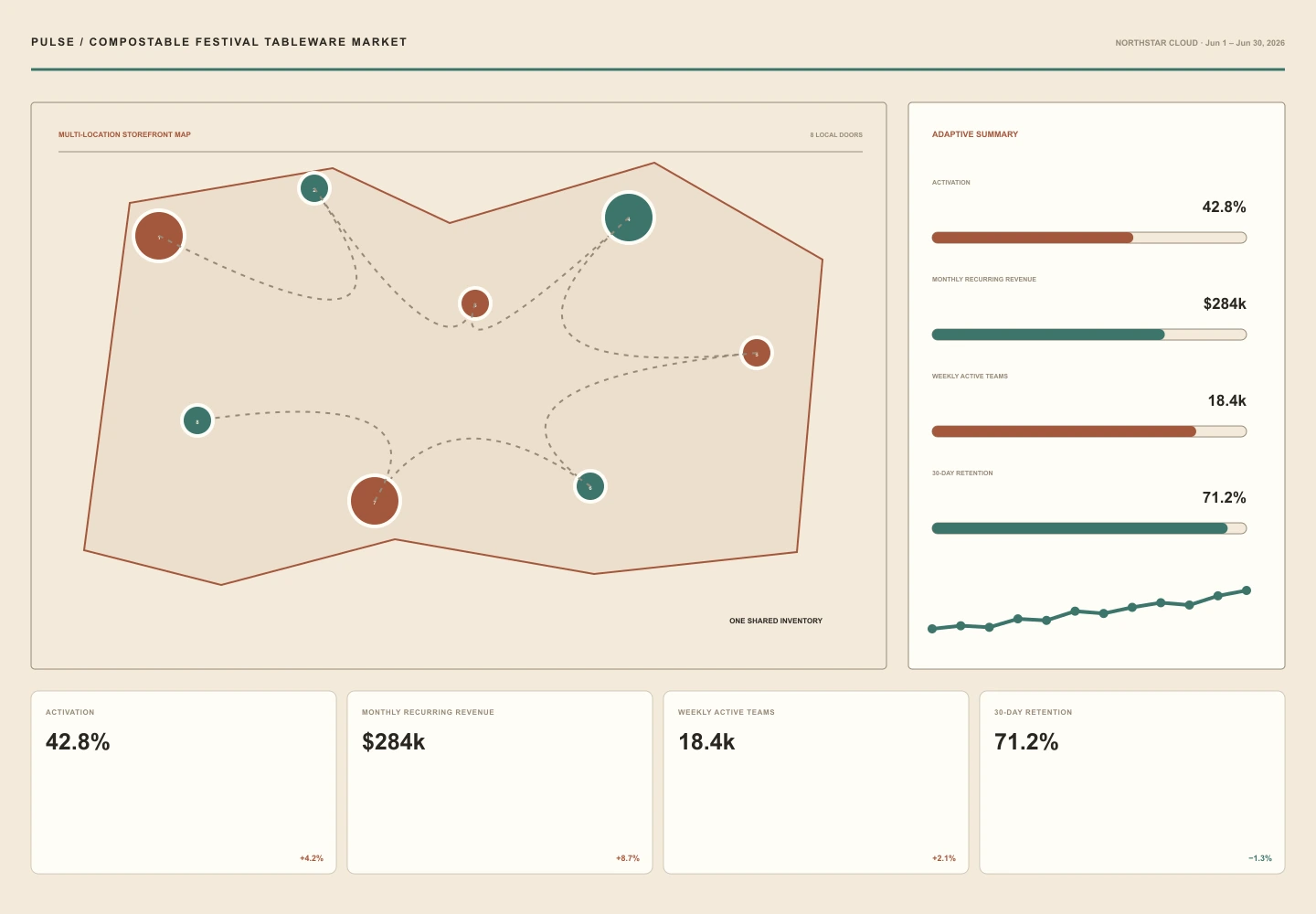Select storefront marker 2, the small teal circle
Screen dimensions: 1316x914
[x=314, y=188]
